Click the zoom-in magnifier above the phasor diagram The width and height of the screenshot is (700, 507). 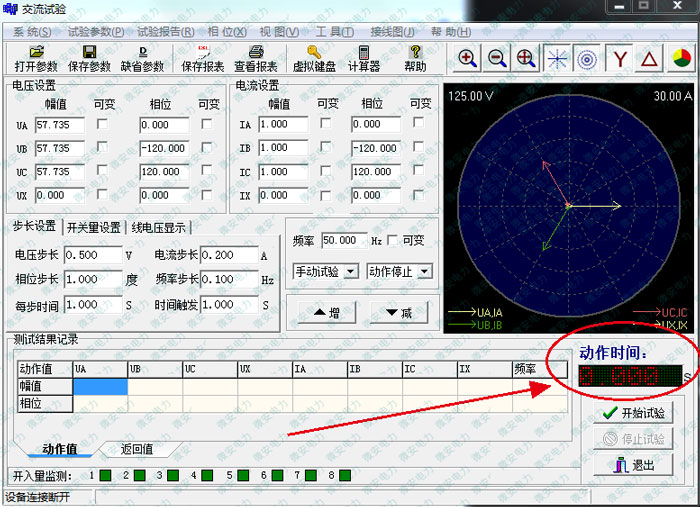467,58
